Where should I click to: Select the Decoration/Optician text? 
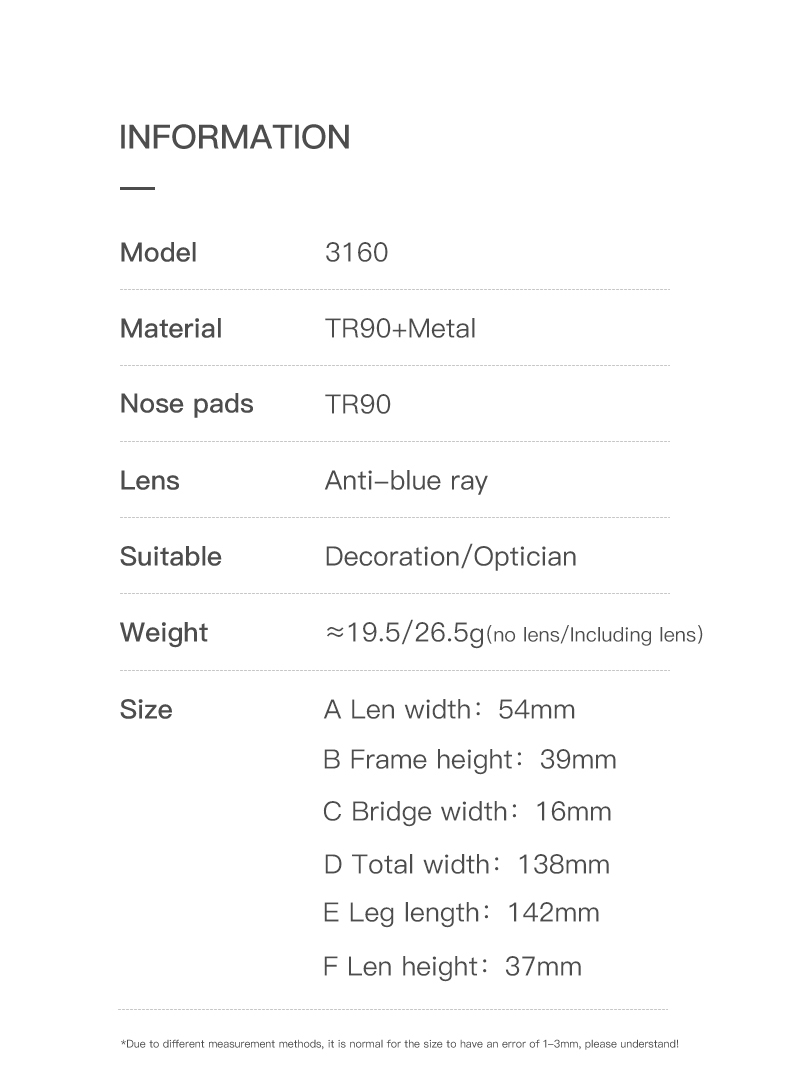pyautogui.click(x=451, y=556)
